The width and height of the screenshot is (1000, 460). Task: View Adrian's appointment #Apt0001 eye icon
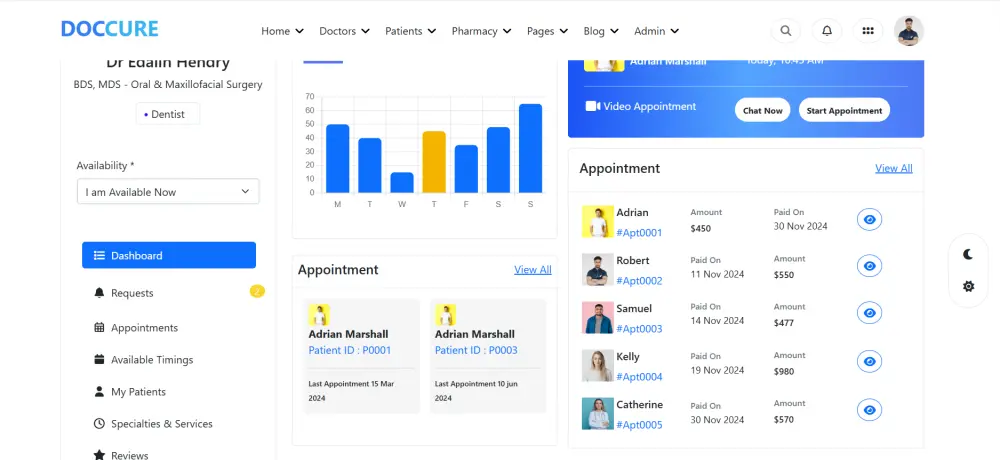point(869,219)
